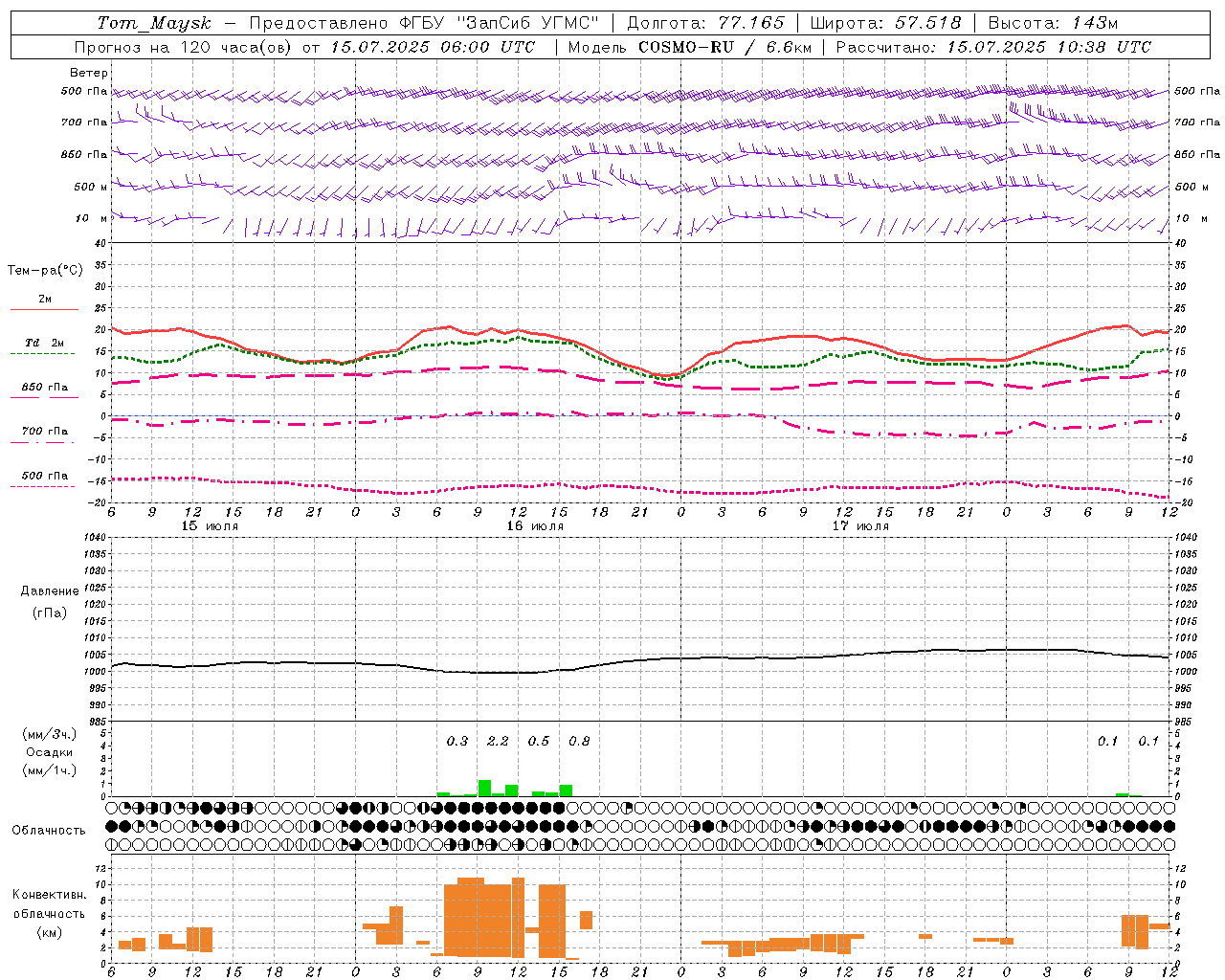Screen dimensions: 1225x980
Task: Select the "Высота: 143м" header field
Action: tap(1053, 23)
